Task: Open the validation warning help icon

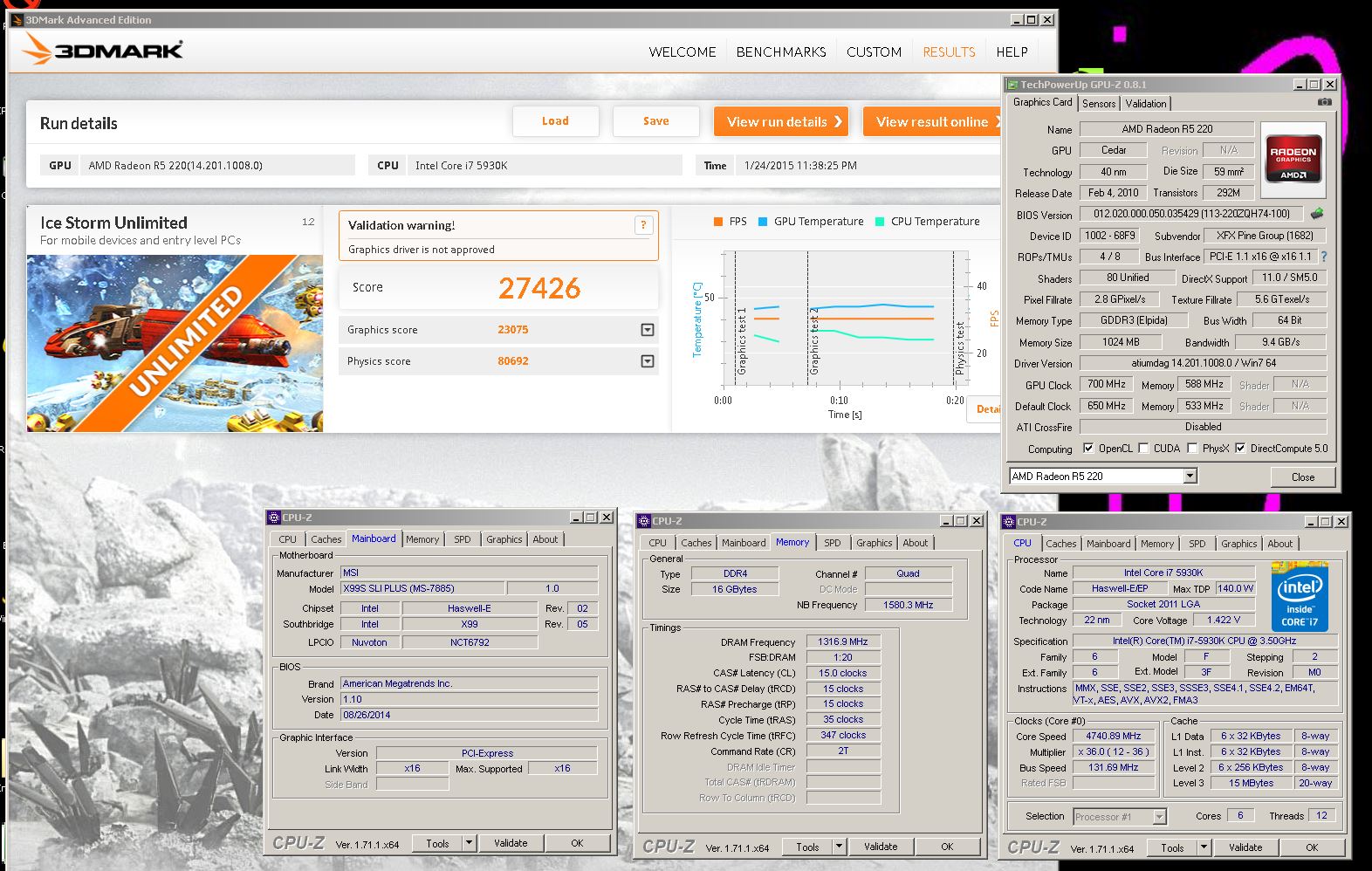Action: coord(643,225)
